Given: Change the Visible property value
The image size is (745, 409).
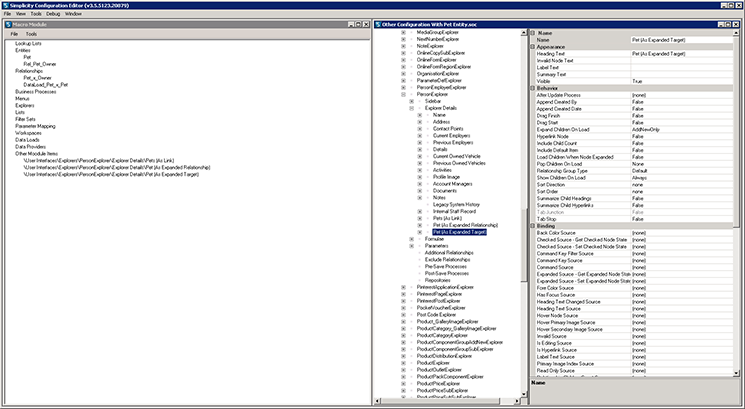Looking at the screenshot, I should point(682,82).
